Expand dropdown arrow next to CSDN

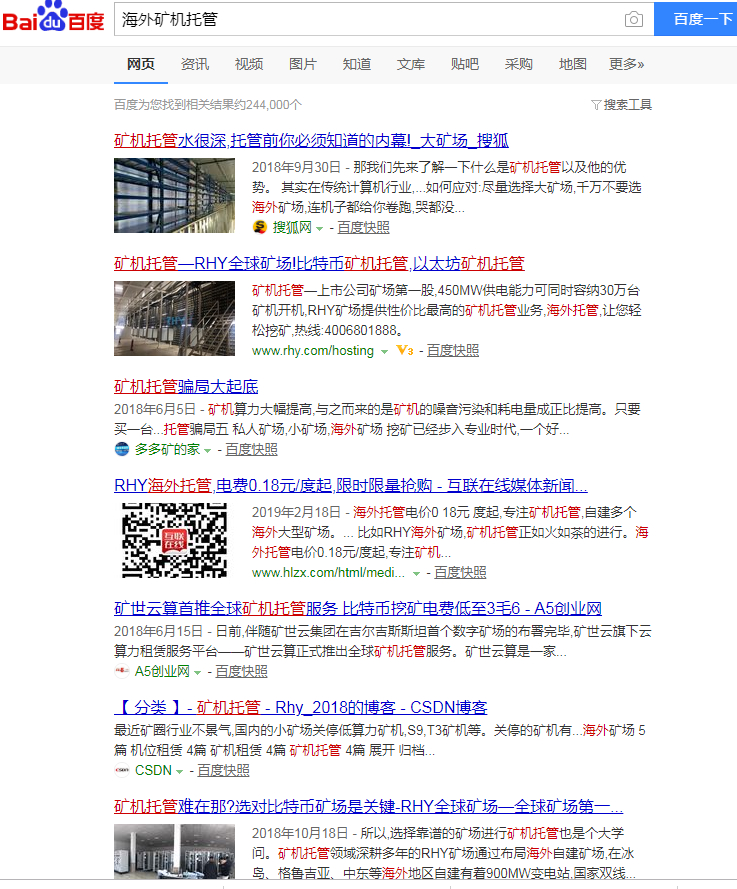[179, 772]
